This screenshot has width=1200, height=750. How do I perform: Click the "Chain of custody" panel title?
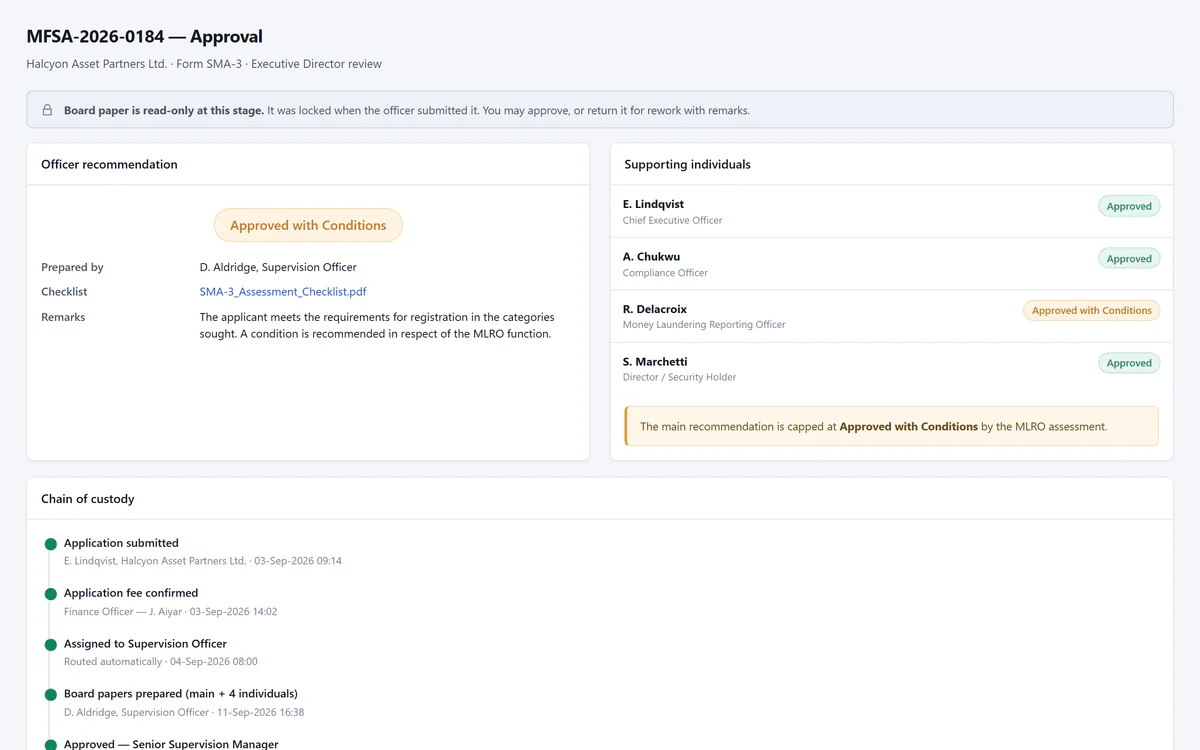coord(88,499)
